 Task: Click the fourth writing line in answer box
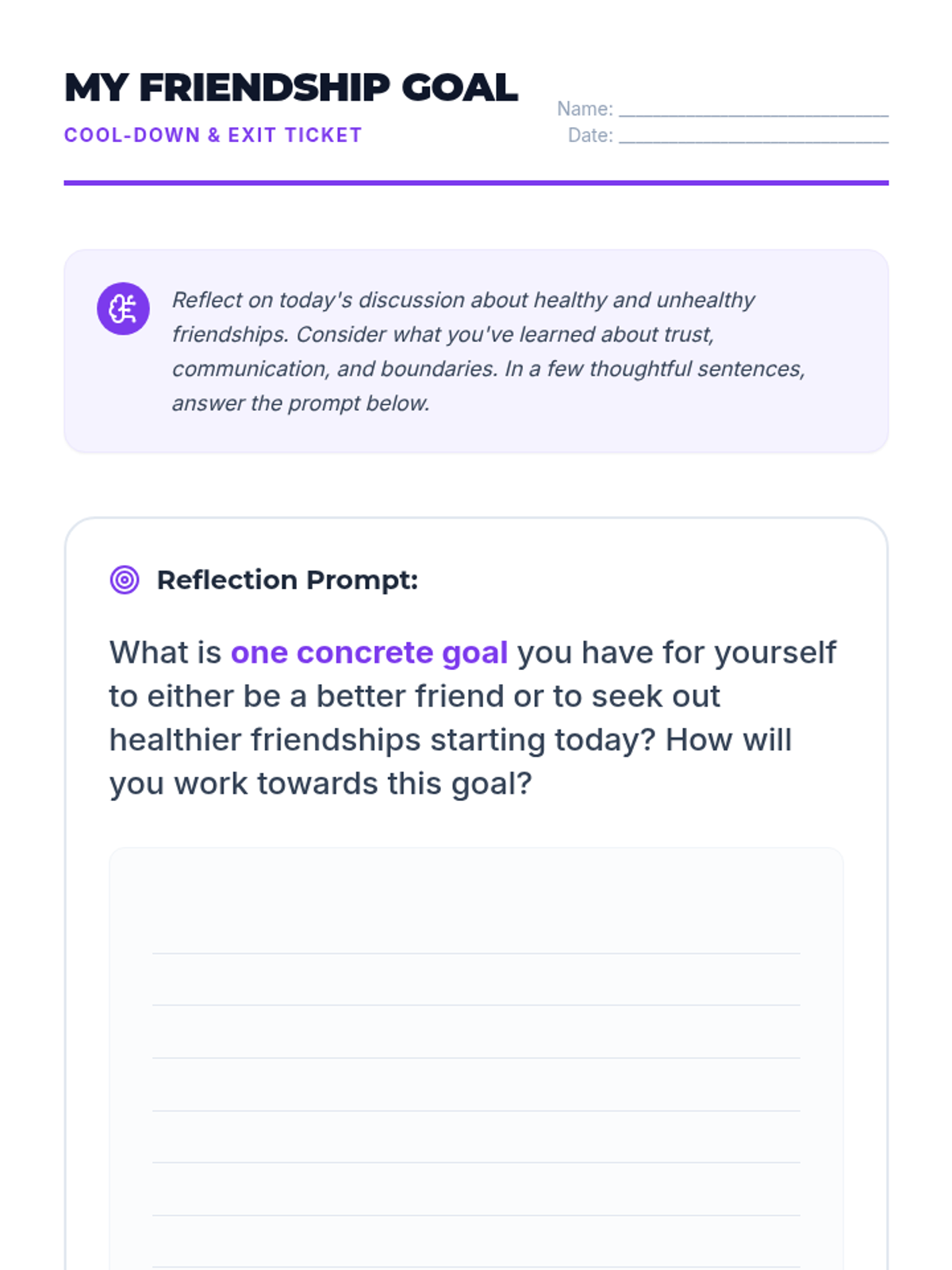[x=476, y=1110]
